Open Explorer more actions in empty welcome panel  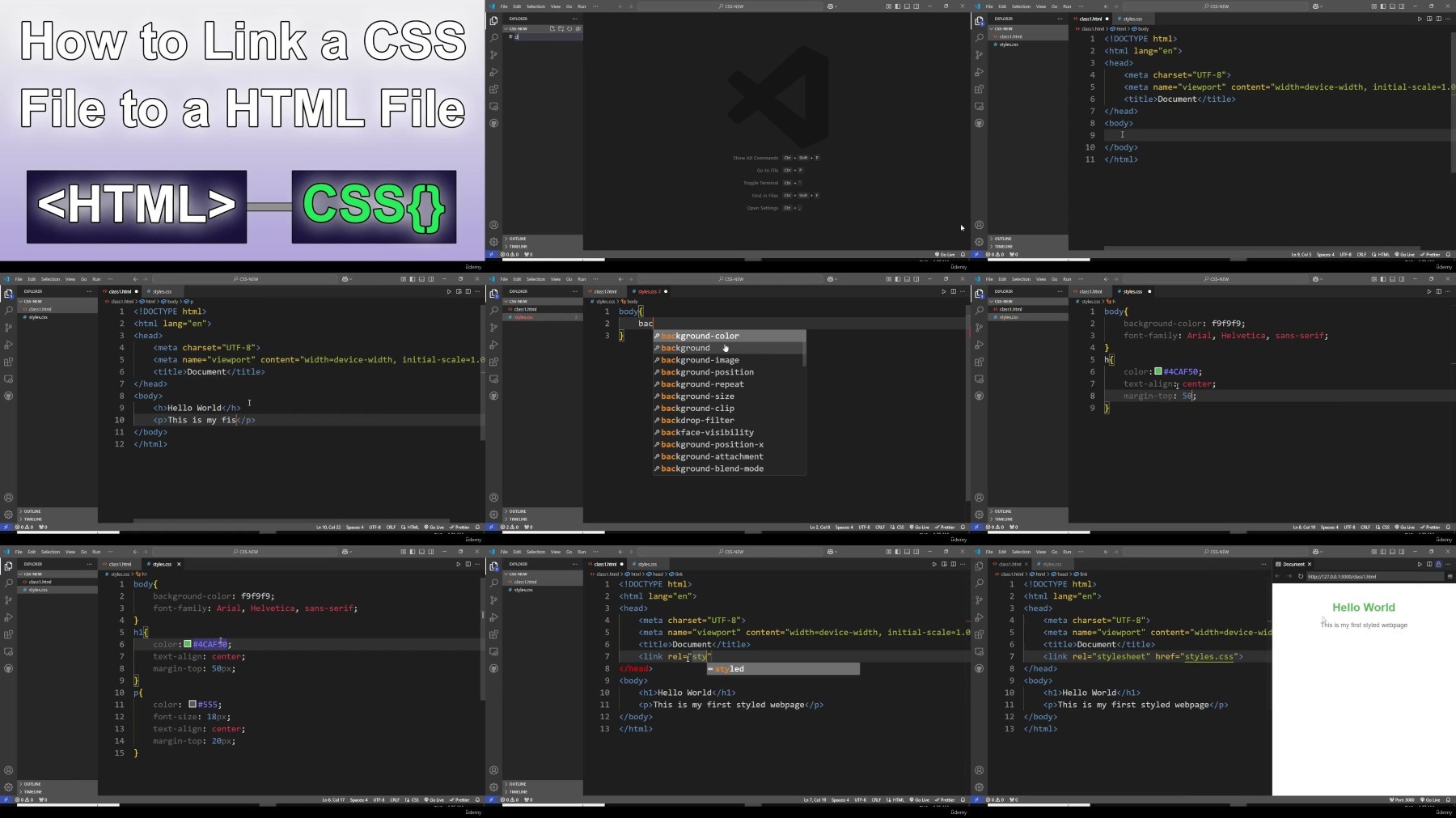(x=575, y=19)
